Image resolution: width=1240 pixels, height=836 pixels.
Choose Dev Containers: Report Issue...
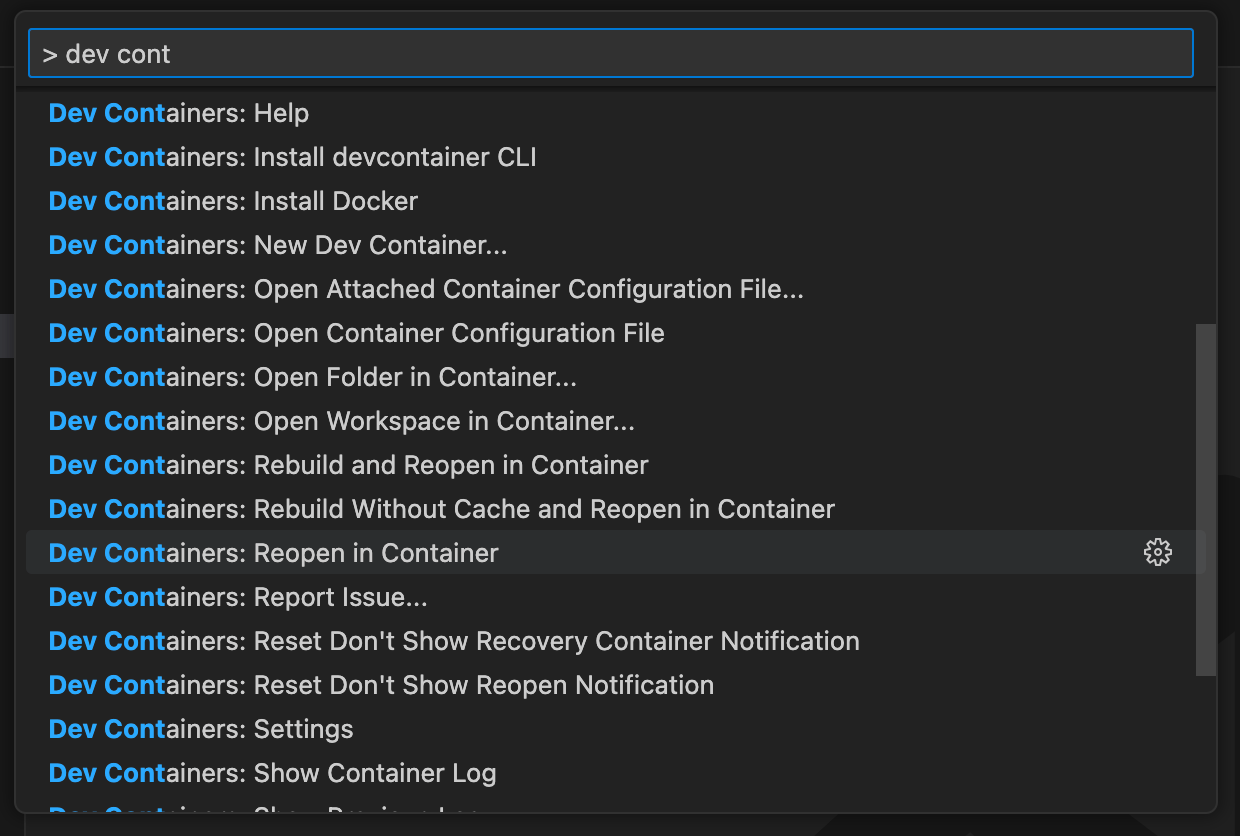point(238,598)
